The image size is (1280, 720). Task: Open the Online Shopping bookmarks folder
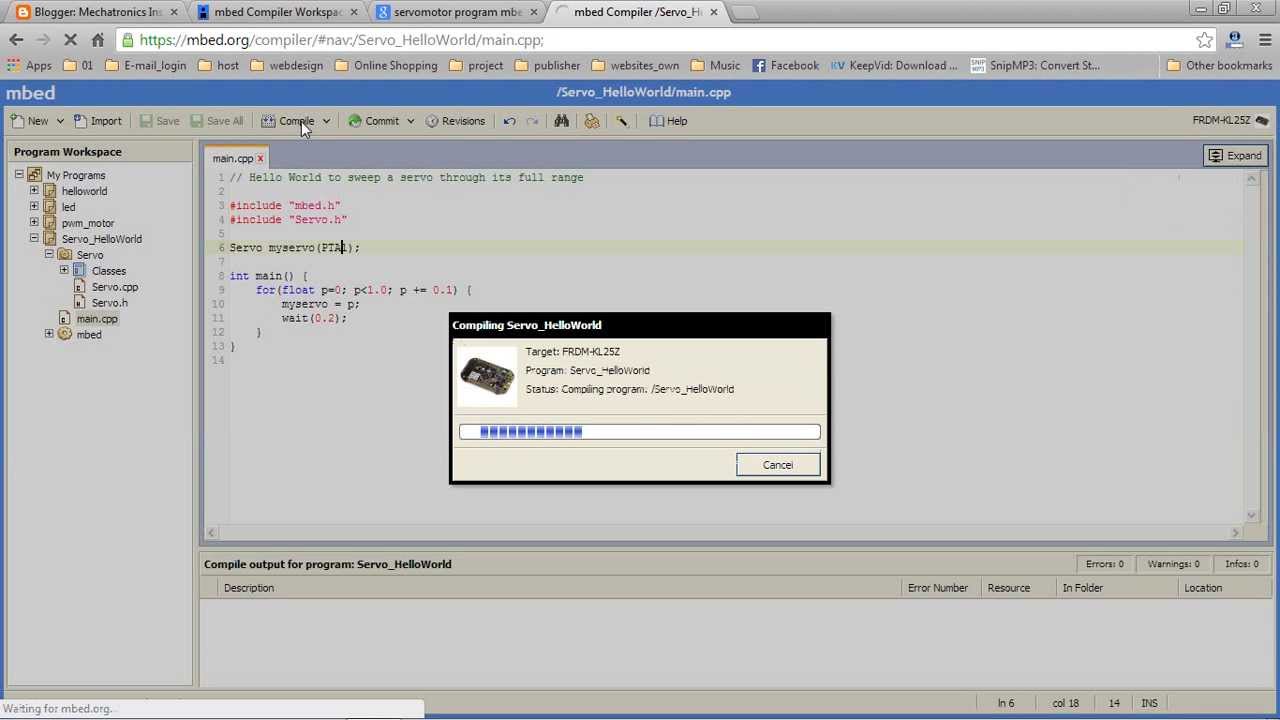386,65
